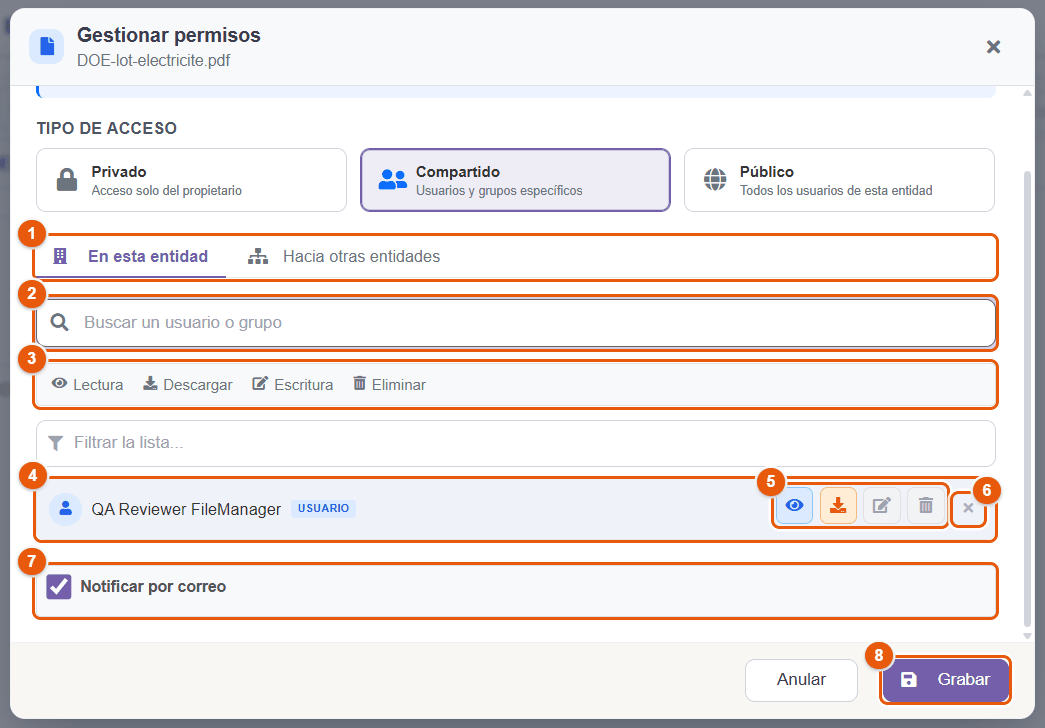Select the Privado access type

coord(191,180)
